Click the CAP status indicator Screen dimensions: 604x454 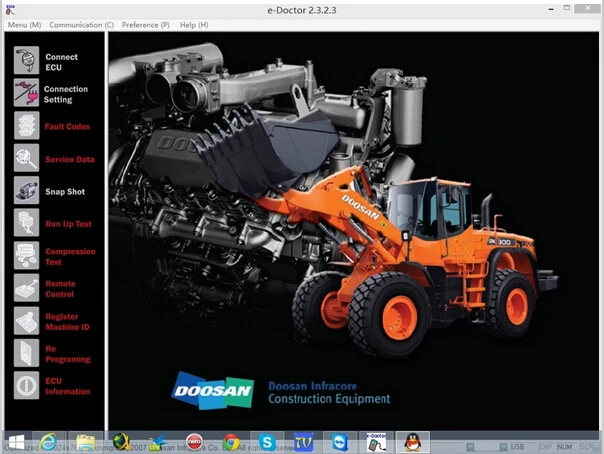[545, 447]
